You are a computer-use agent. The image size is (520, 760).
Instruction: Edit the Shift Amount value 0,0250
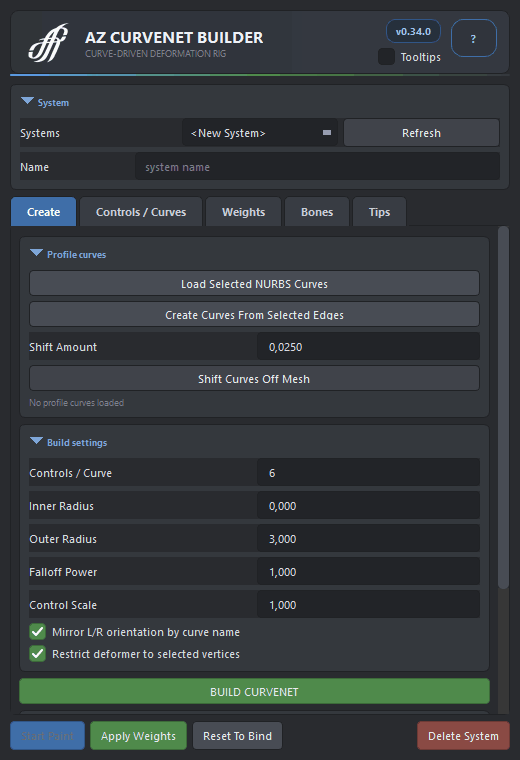368,347
